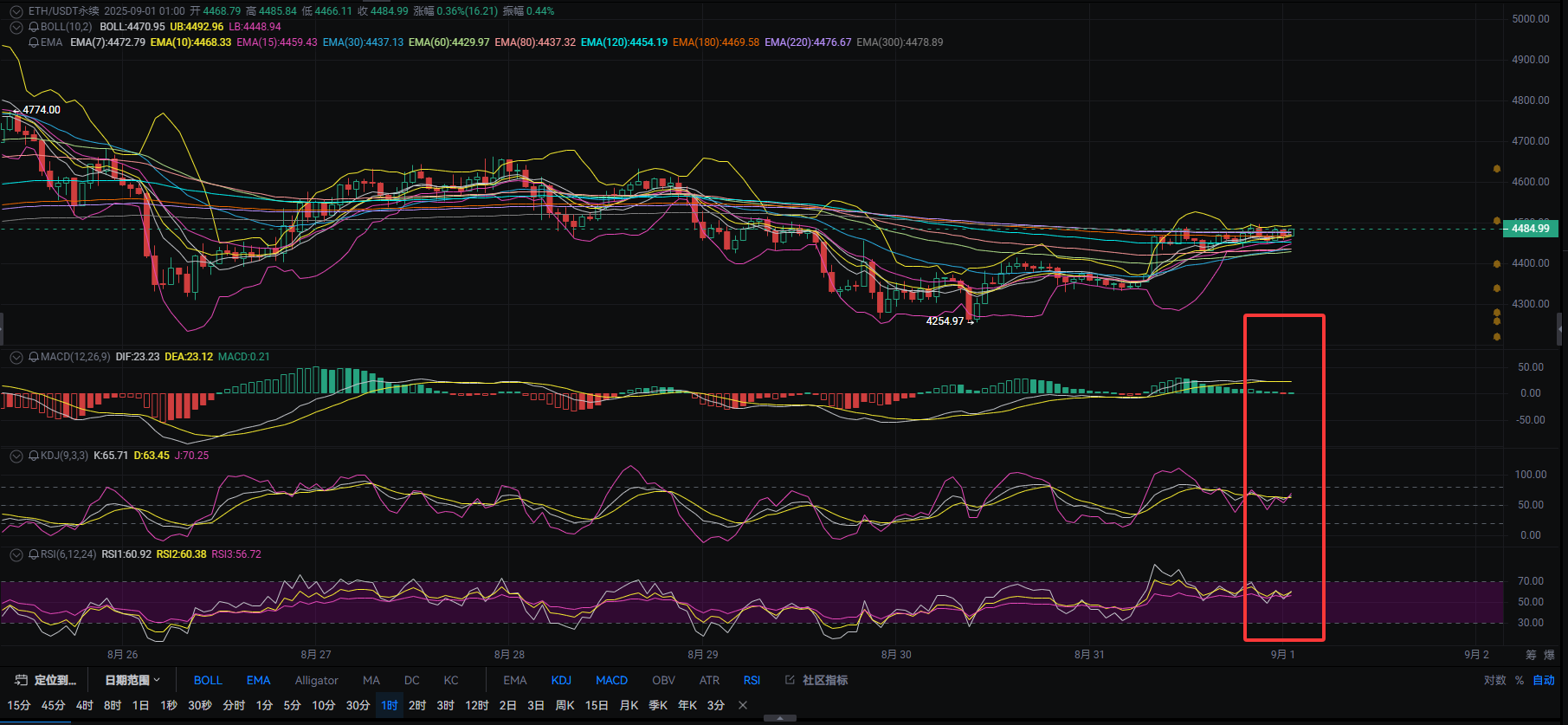
Task: Click the 社区指标 external-link icon
Action: [790, 680]
